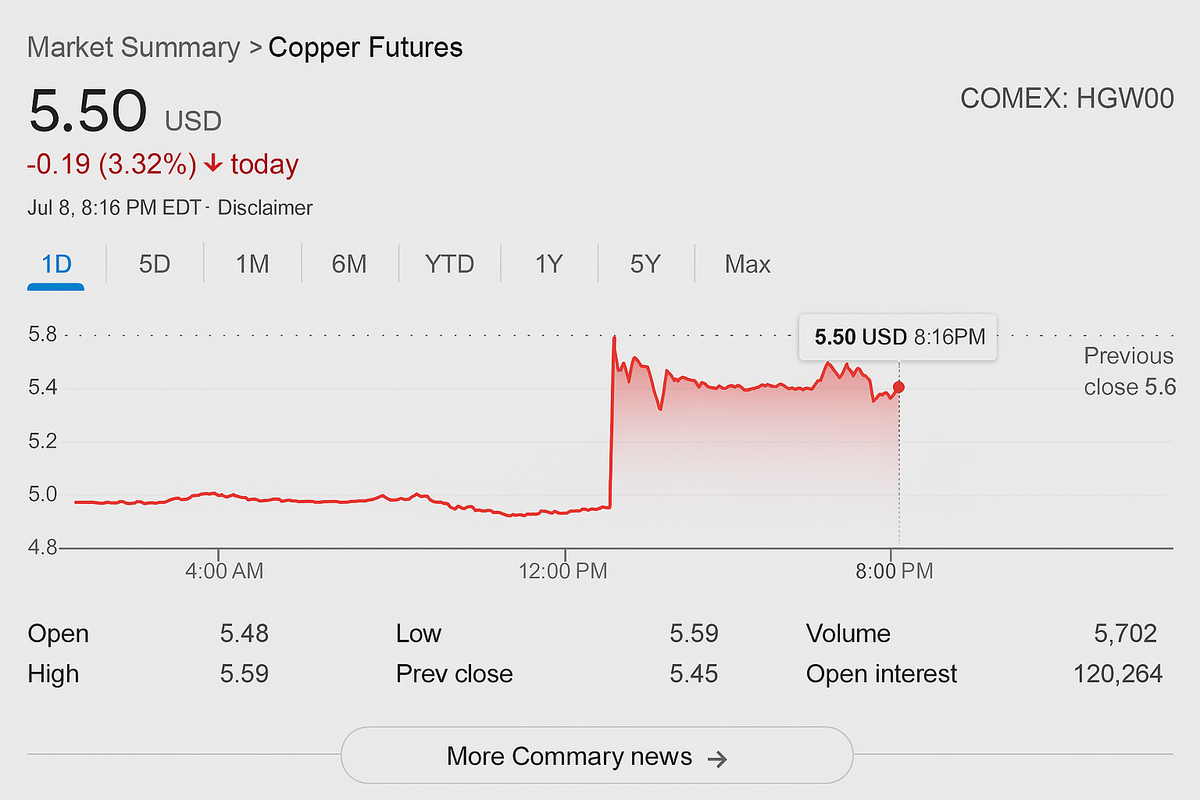Click the red downward arrow next to today's change
This screenshot has width=1200, height=800.
212,164
